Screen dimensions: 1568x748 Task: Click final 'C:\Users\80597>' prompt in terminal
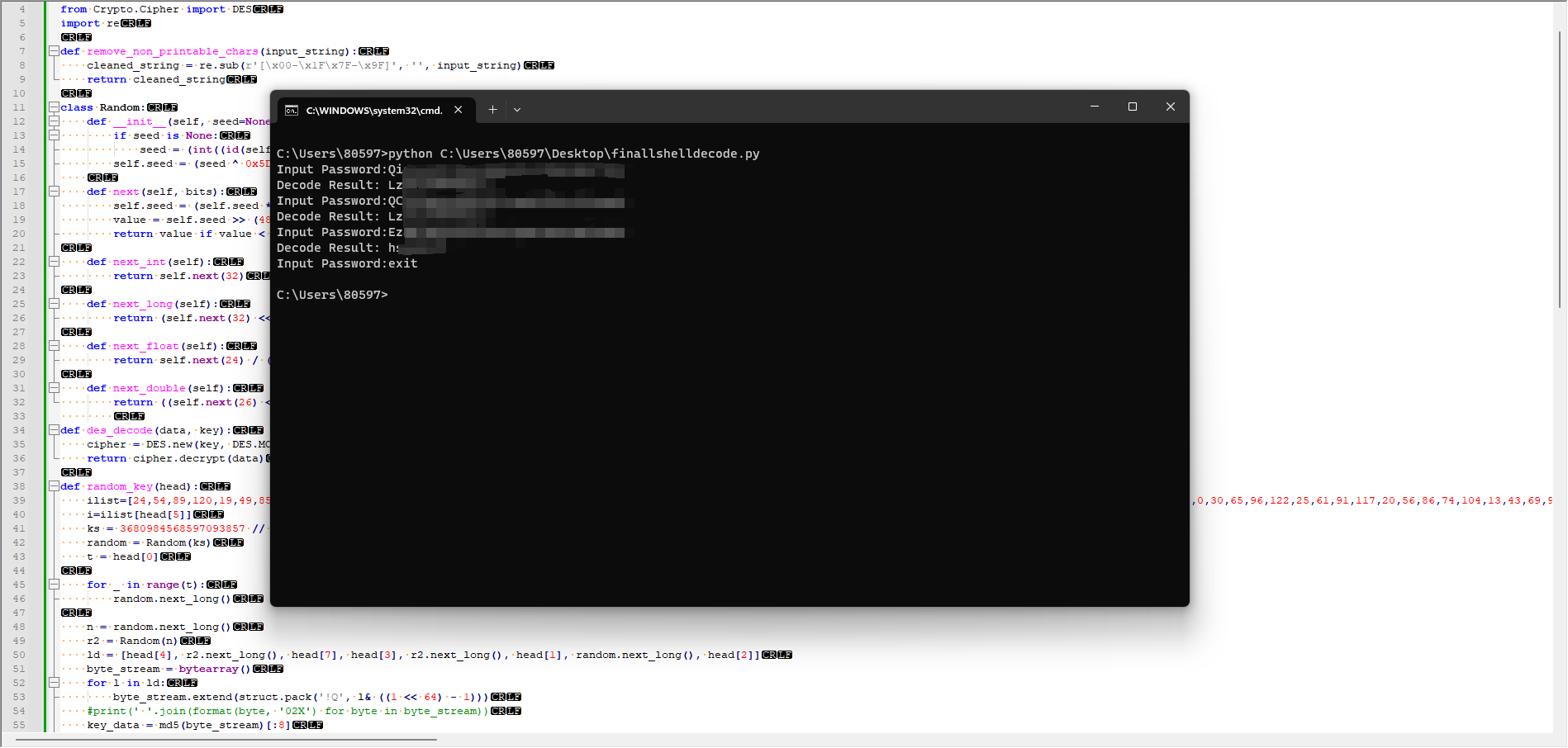tap(332, 295)
